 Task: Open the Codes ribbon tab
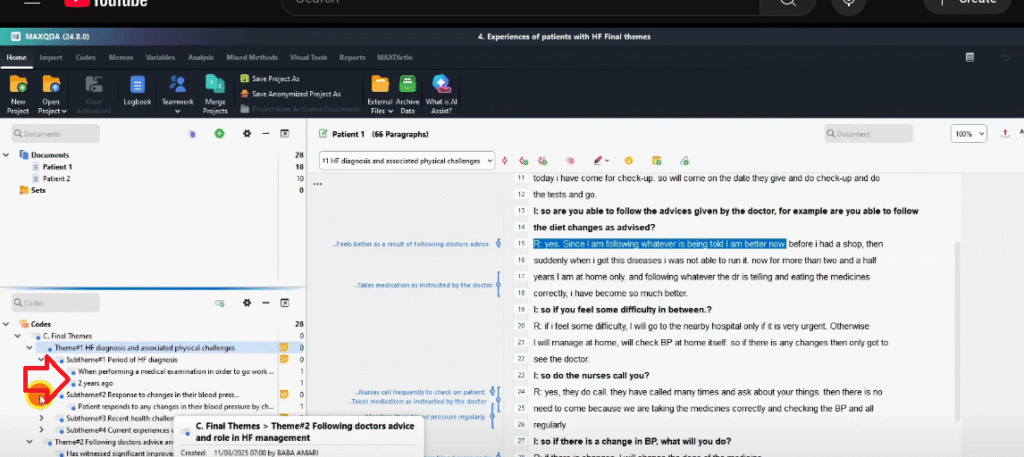[86, 57]
